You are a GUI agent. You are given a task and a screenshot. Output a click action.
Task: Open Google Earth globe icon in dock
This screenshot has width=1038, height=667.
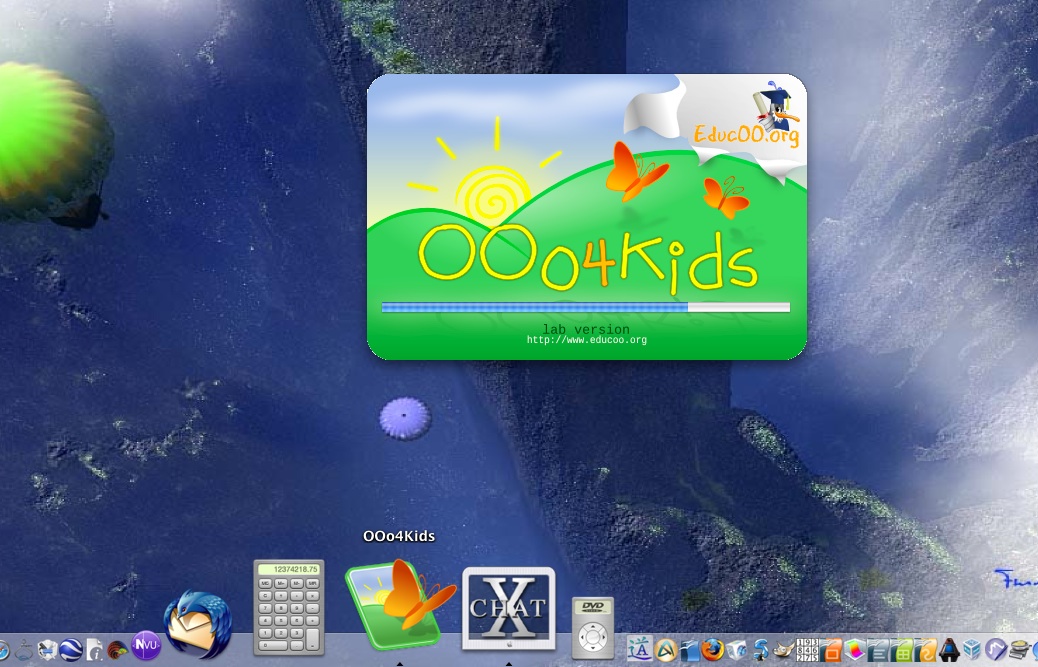(x=70, y=650)
